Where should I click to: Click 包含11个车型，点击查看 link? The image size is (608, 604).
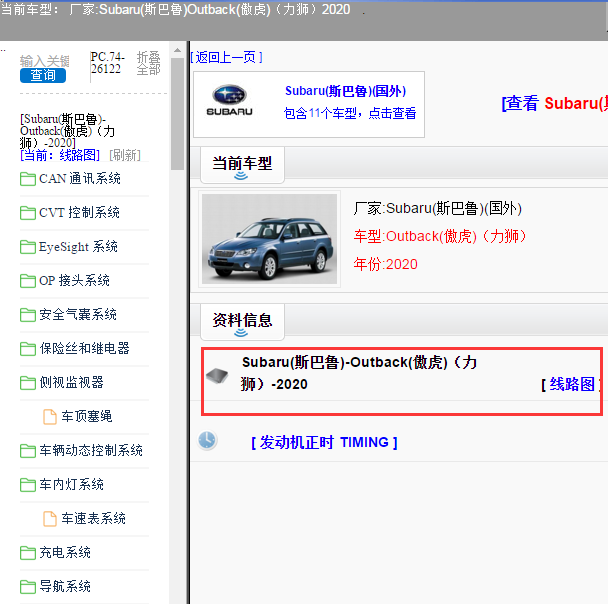pyautogui.click(x=350, y=113)
